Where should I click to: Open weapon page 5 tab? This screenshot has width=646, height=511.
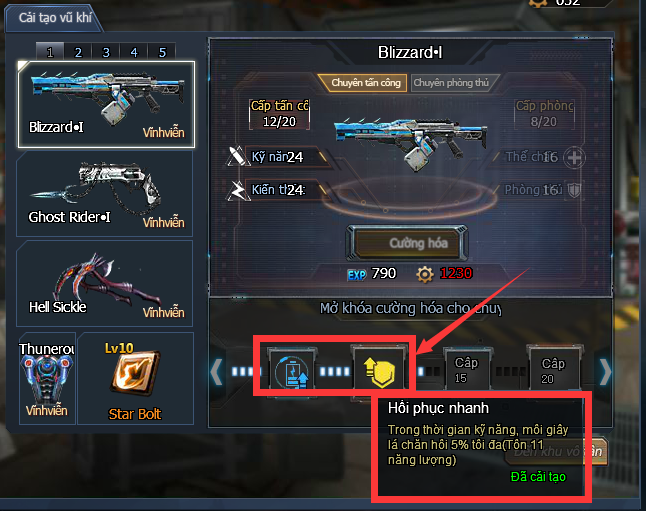tap(162, 52)
